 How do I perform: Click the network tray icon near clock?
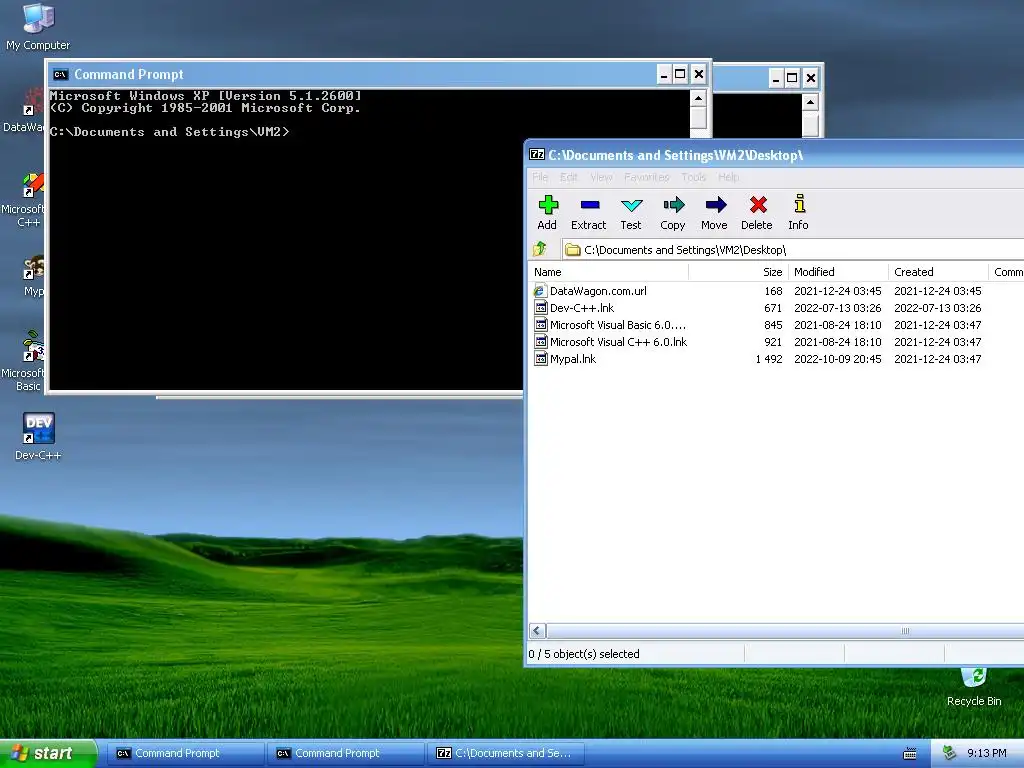point(949,753)
